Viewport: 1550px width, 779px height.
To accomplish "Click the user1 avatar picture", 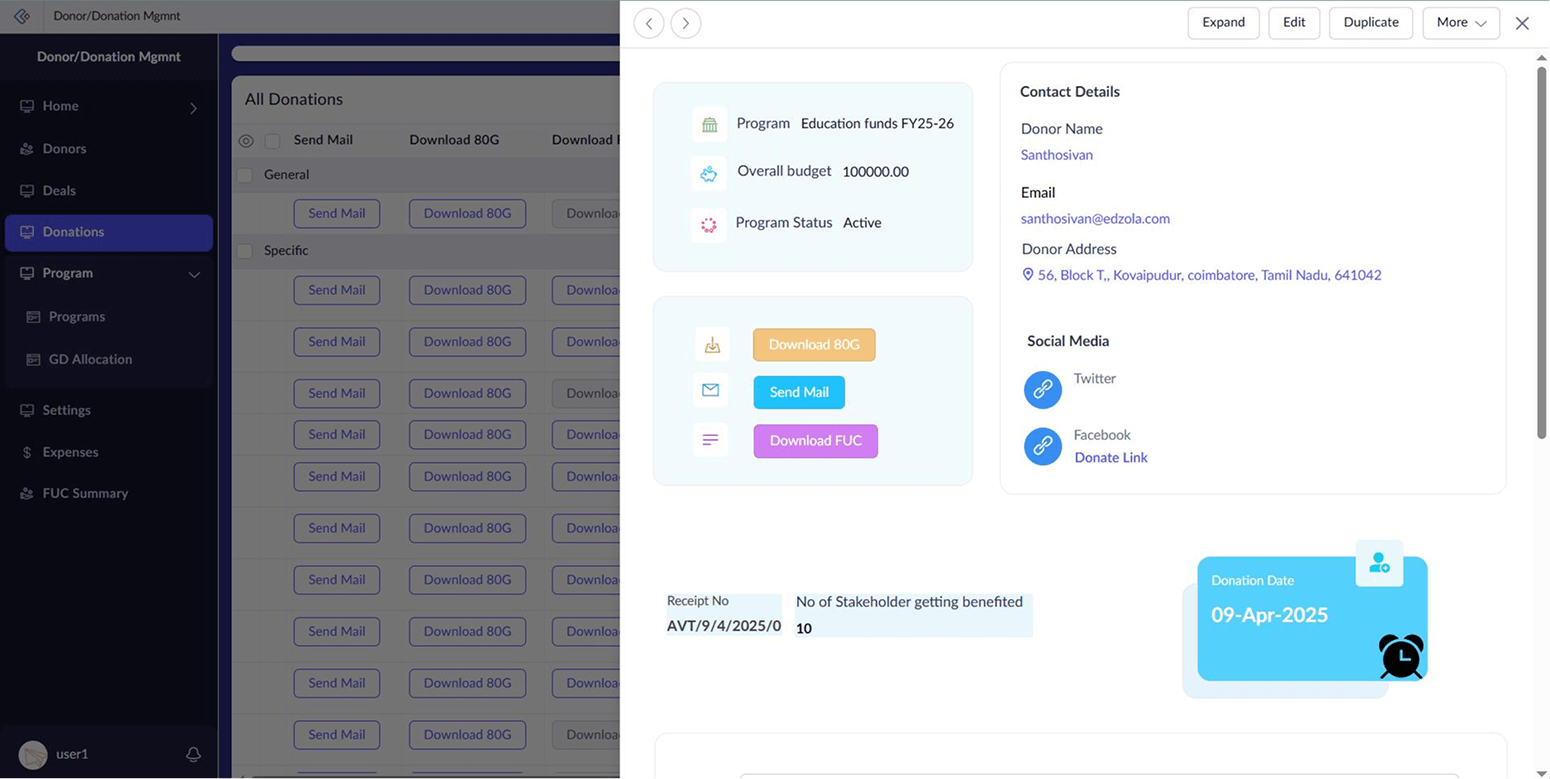I will (33, 755).
